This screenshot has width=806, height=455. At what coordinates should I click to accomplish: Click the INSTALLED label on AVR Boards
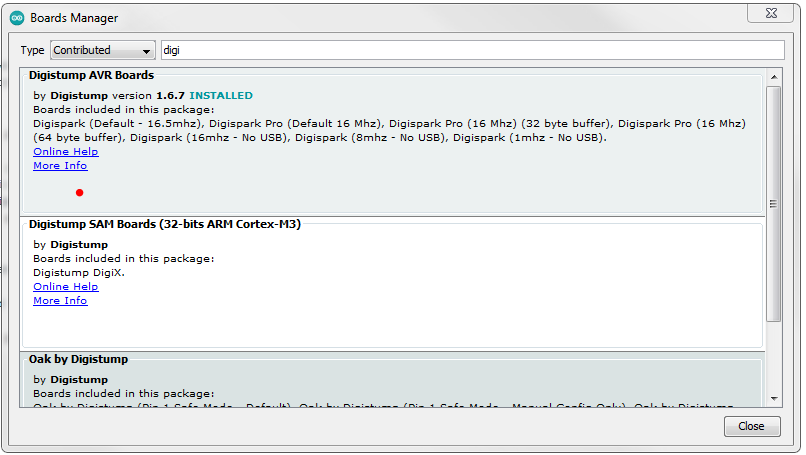221,96
